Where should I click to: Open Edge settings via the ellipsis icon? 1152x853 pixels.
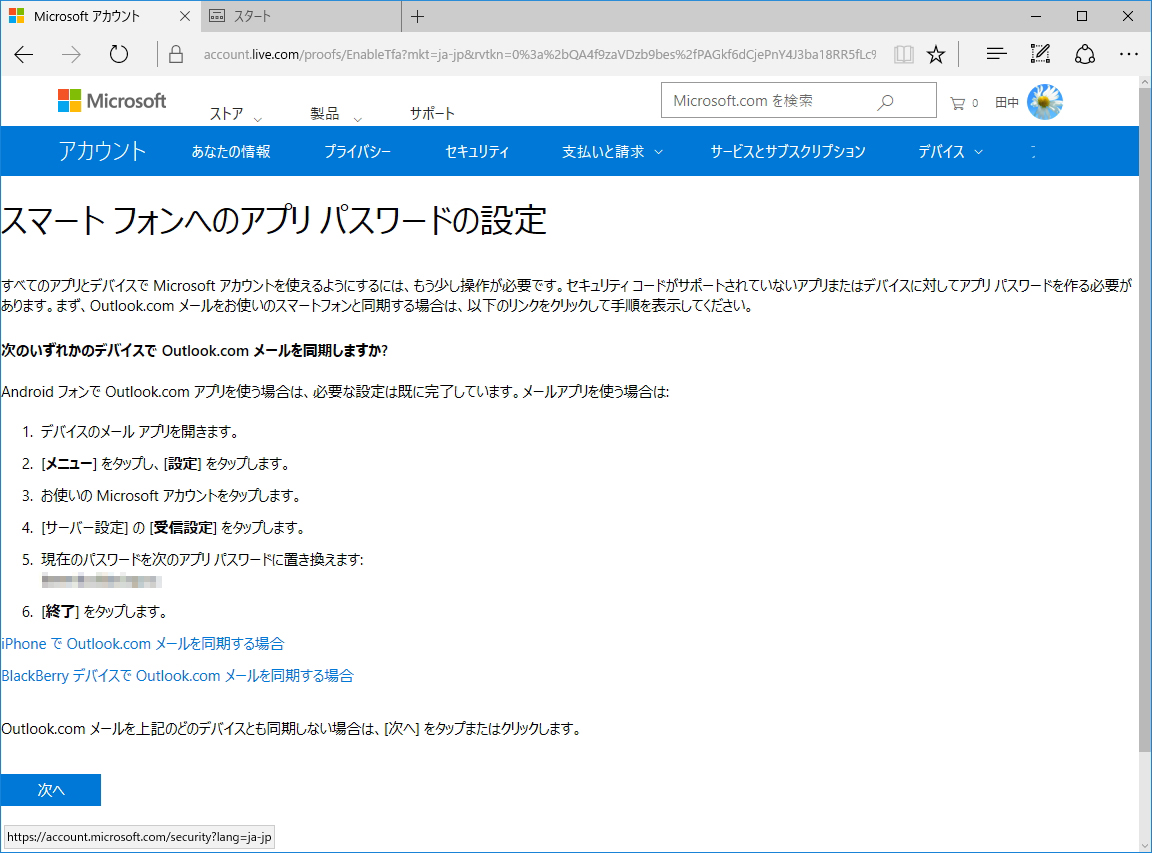pyautogui.click(x=1129, y=55)
